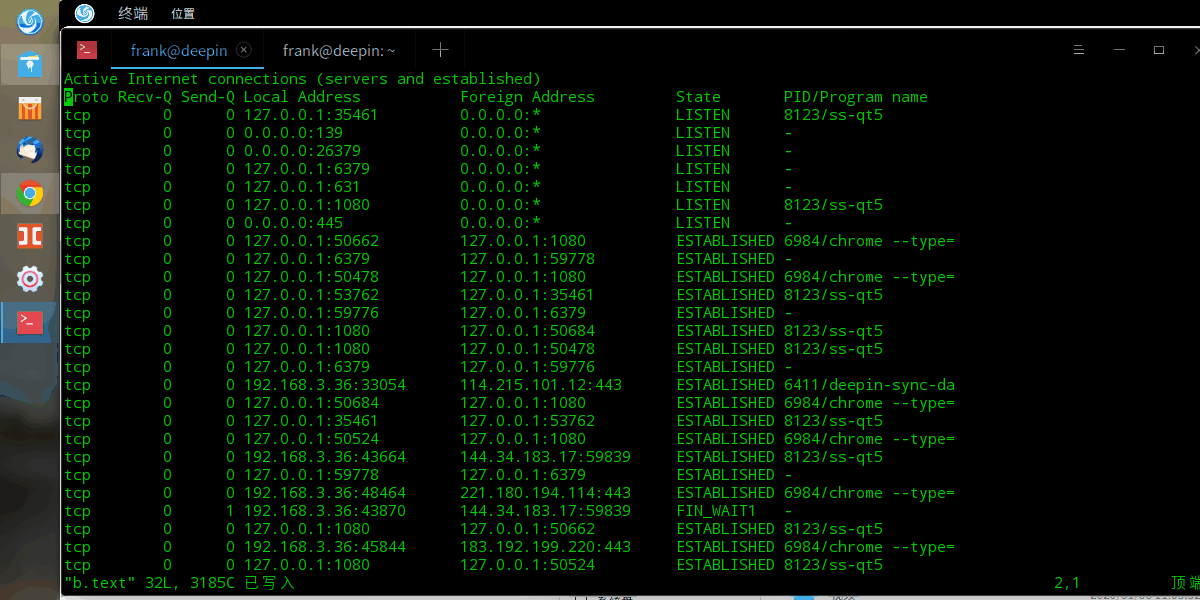Image resolution: width=1200 pixels, height=600 pixels.
Task: Launch the orange shopping basket dock app
Action: (x=30, y=108)
